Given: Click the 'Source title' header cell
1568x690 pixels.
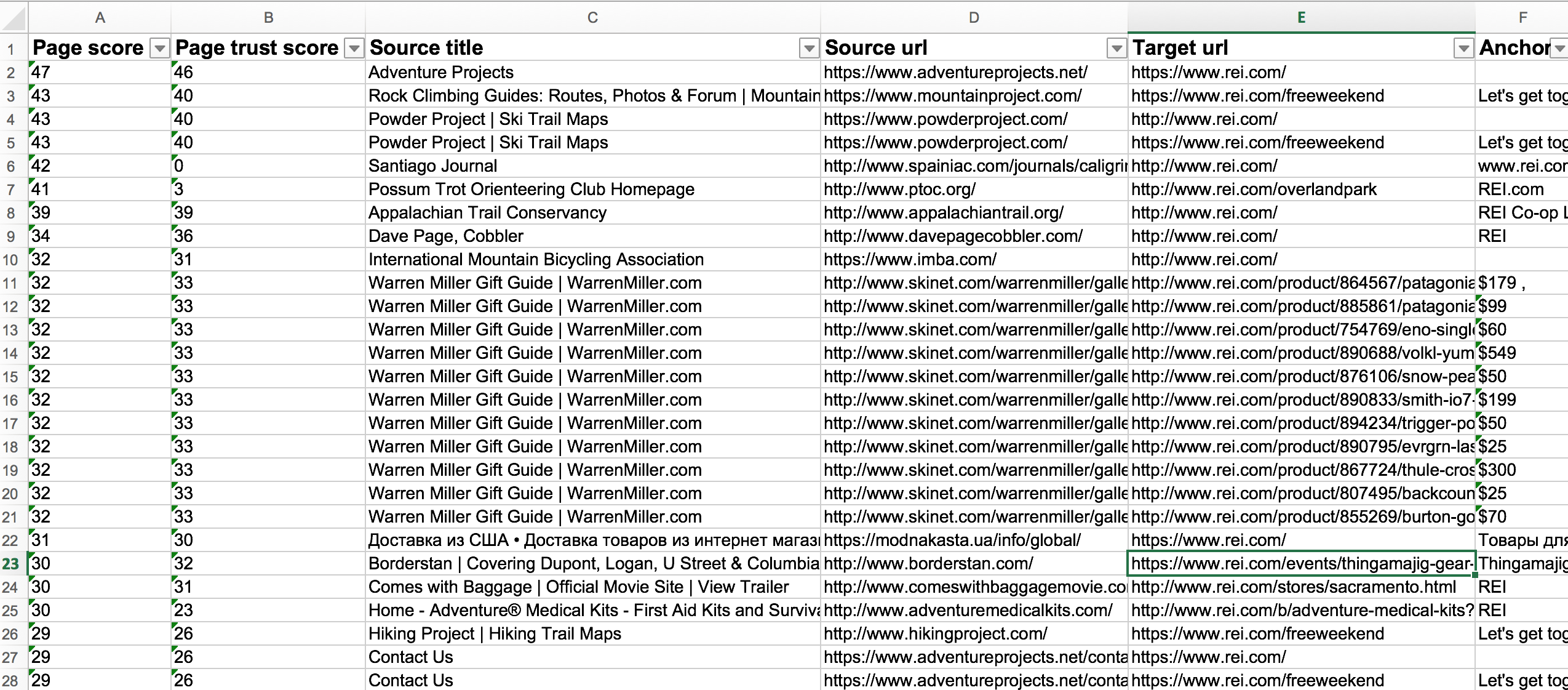Looking at the screenshot, I should (592, 48).
